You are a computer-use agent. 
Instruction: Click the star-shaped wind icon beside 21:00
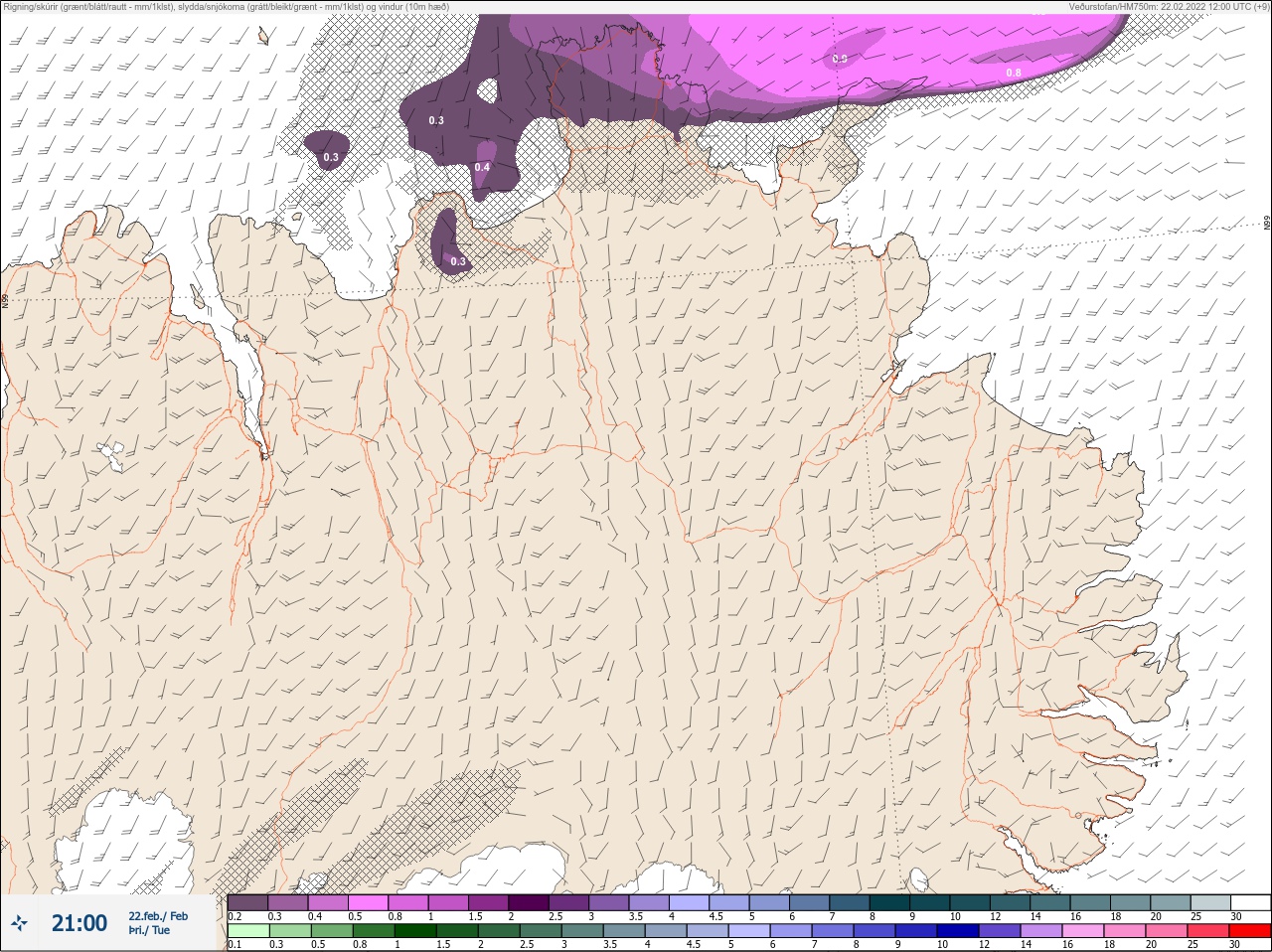[20, 923]
